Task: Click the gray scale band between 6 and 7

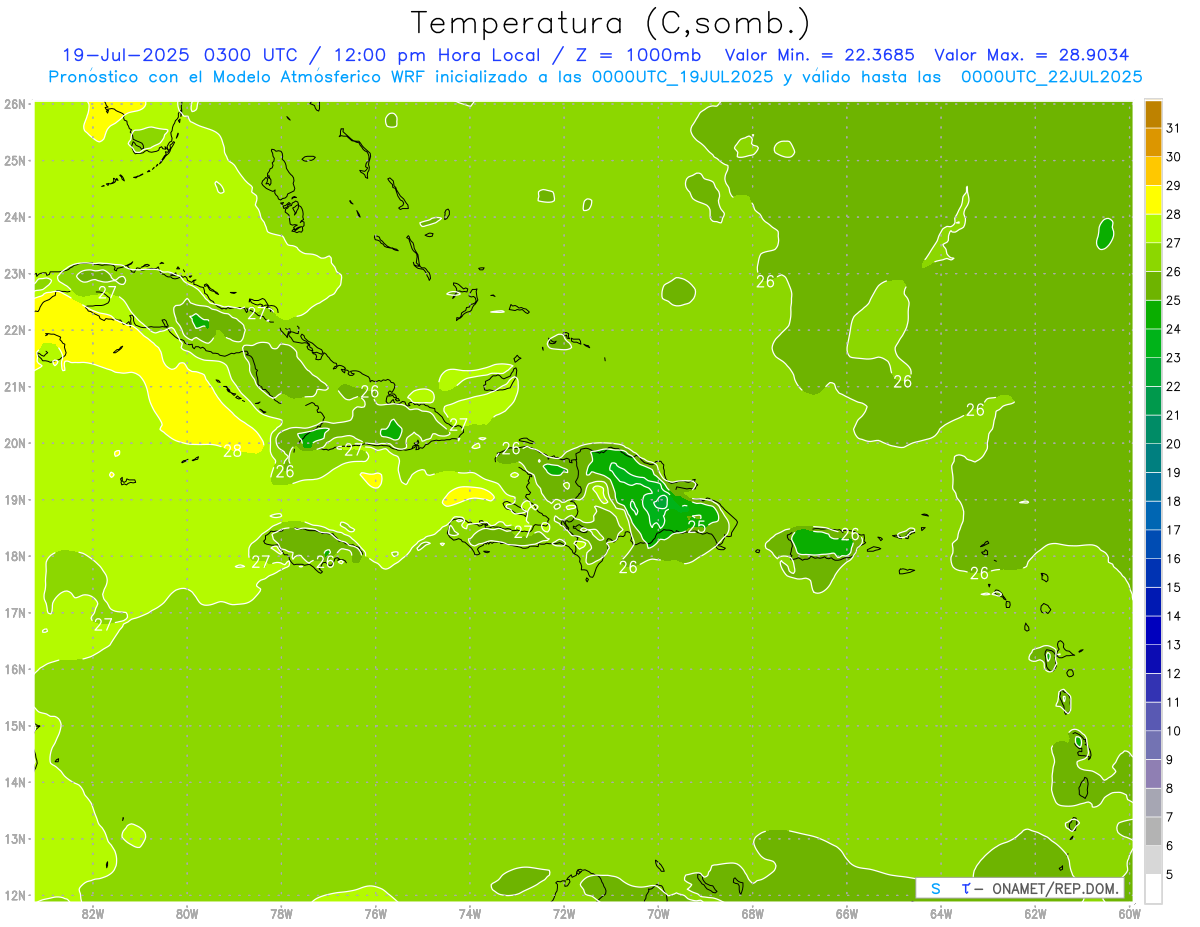Action: (1153, 831)
